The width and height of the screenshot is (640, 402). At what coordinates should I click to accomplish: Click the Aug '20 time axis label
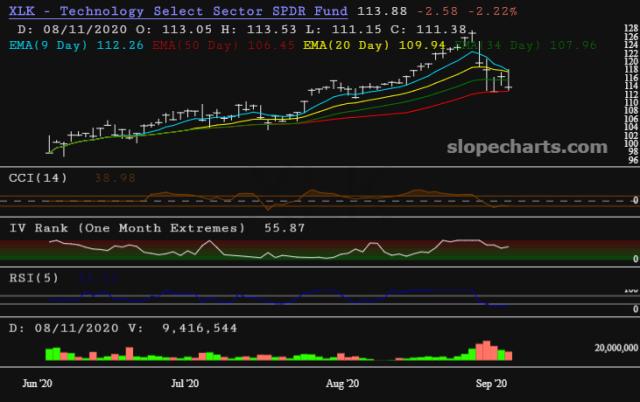click(x=342, y=384)
